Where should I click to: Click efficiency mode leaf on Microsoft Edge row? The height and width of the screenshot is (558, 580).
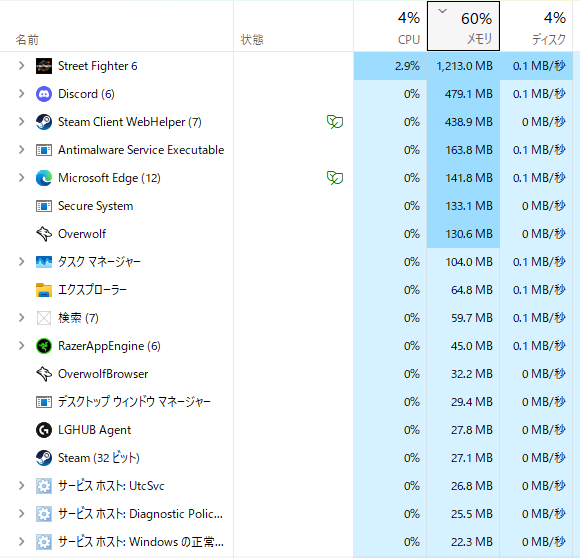[335, 178]
